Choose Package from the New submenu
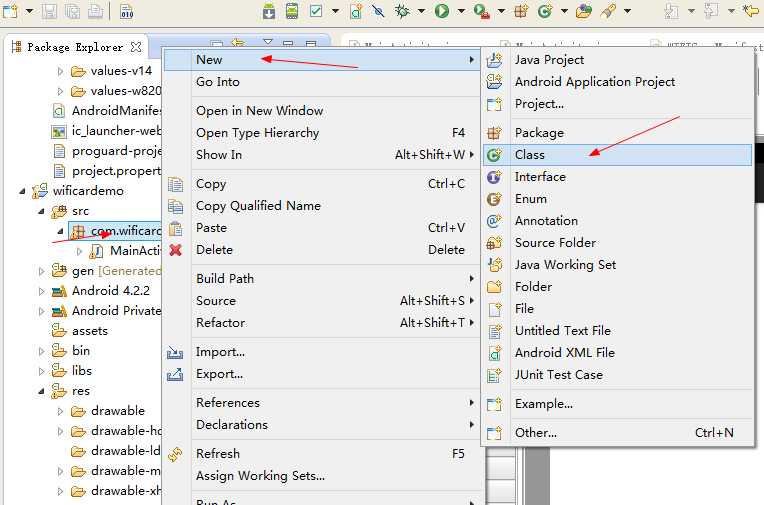The height and width of the screenshot is (505, 764). (617, 133)
